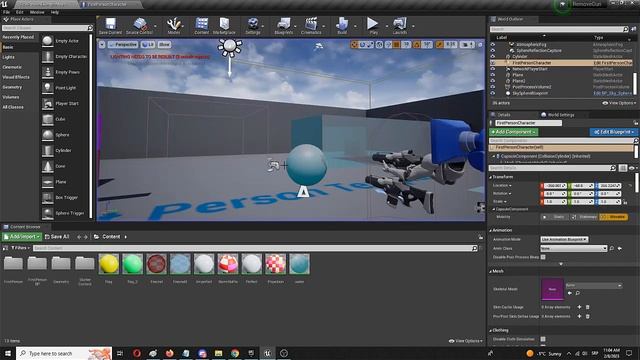The image size is (640, 360).
Task: Toggle visibility of SkySphereBlueprint in outliner
Action: 493,93
